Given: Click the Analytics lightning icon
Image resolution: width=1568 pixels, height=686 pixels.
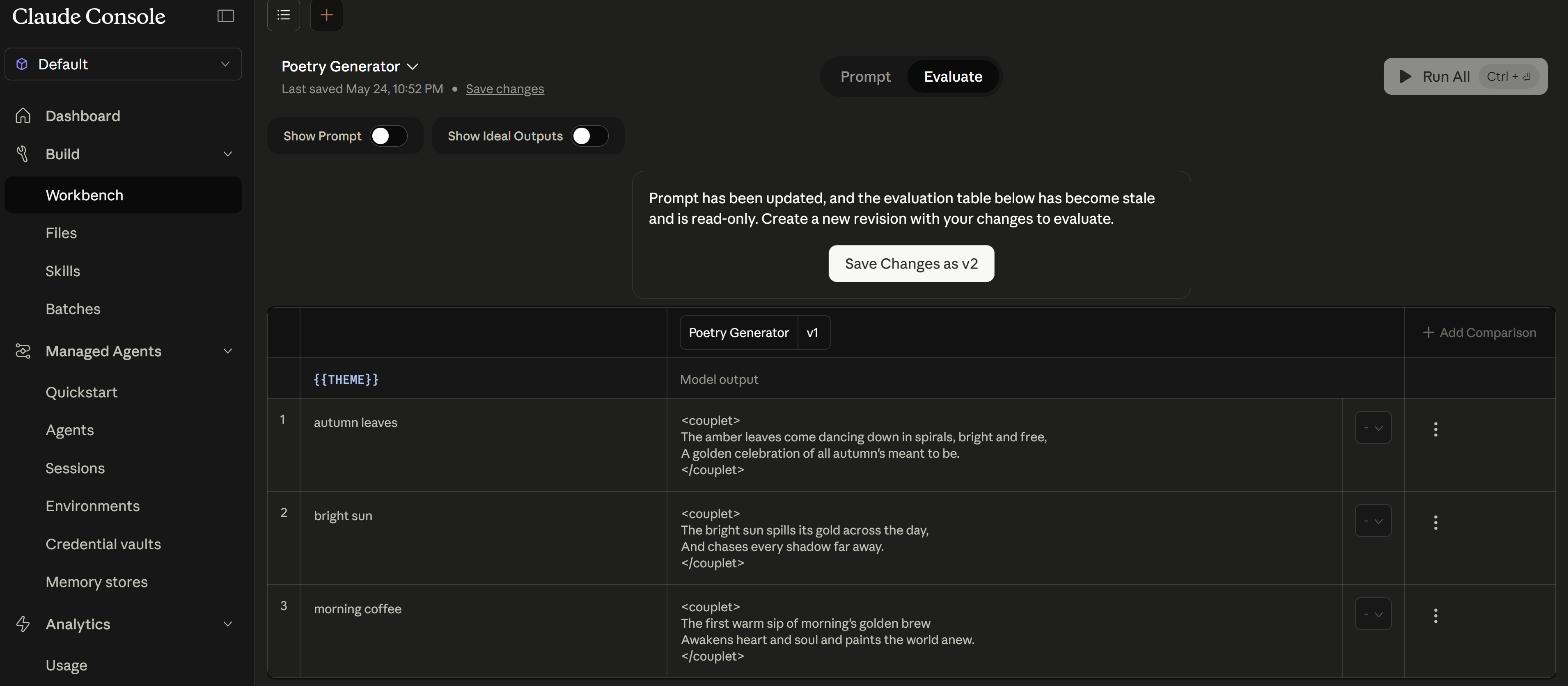Looking at the screenshot, I should (x=23, y=624).
